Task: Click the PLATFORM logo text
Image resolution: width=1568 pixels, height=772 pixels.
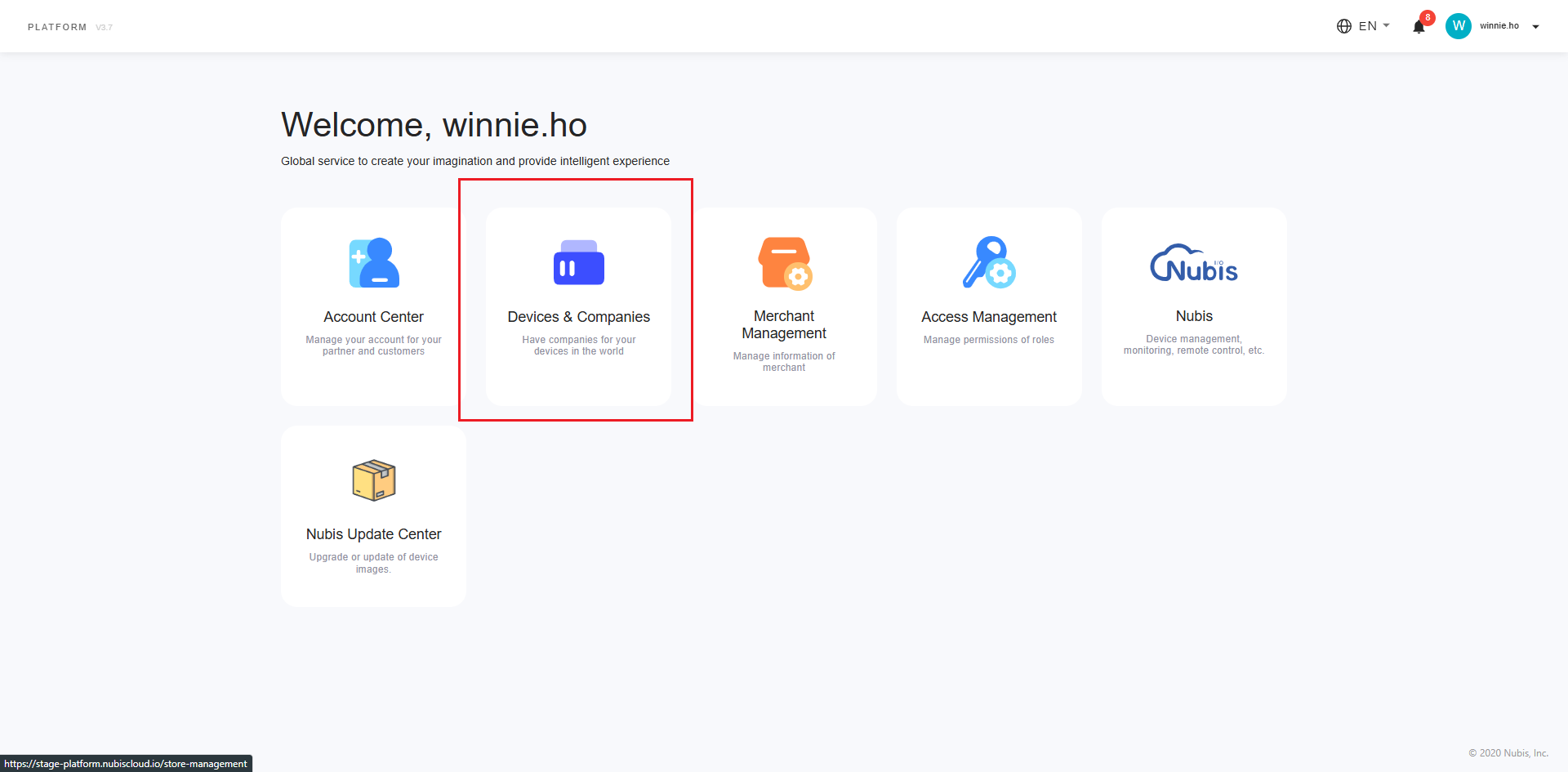Action: click(57, 27)
